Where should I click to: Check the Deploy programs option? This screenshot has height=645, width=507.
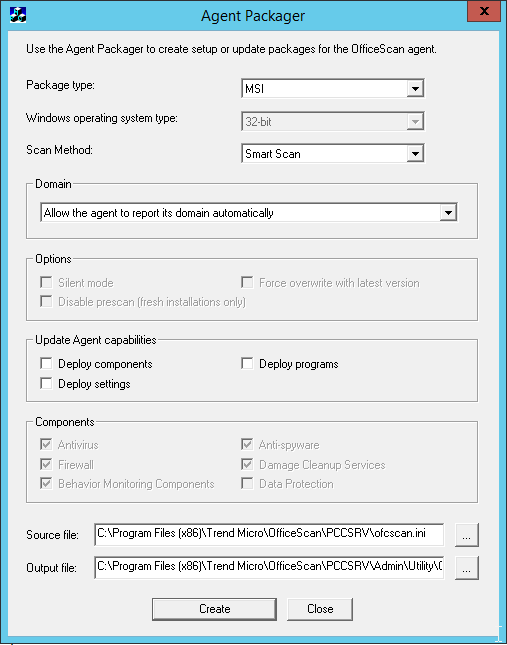(247, 364)
